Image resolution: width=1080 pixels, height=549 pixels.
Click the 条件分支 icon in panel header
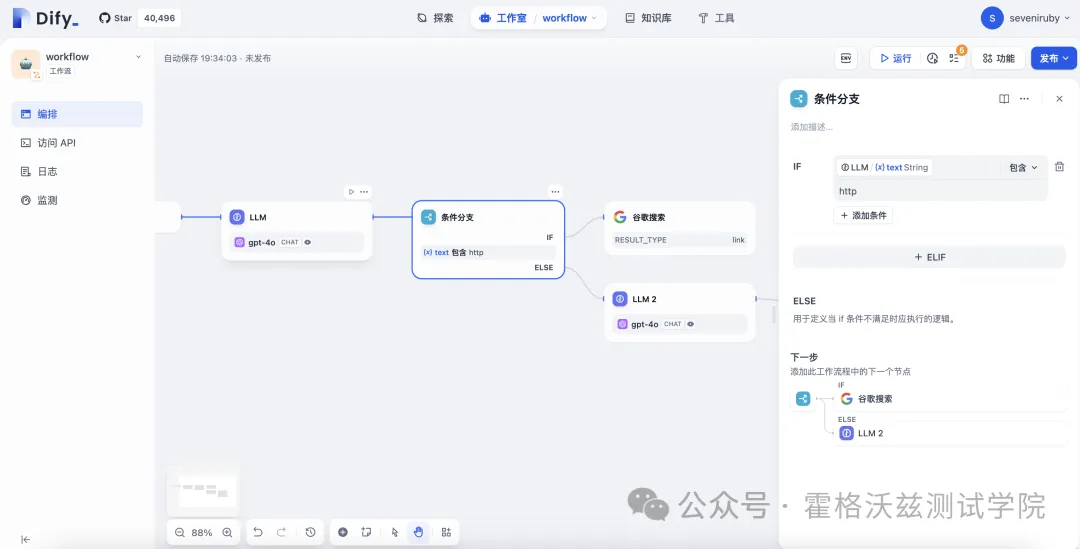(x=798, y=99)
